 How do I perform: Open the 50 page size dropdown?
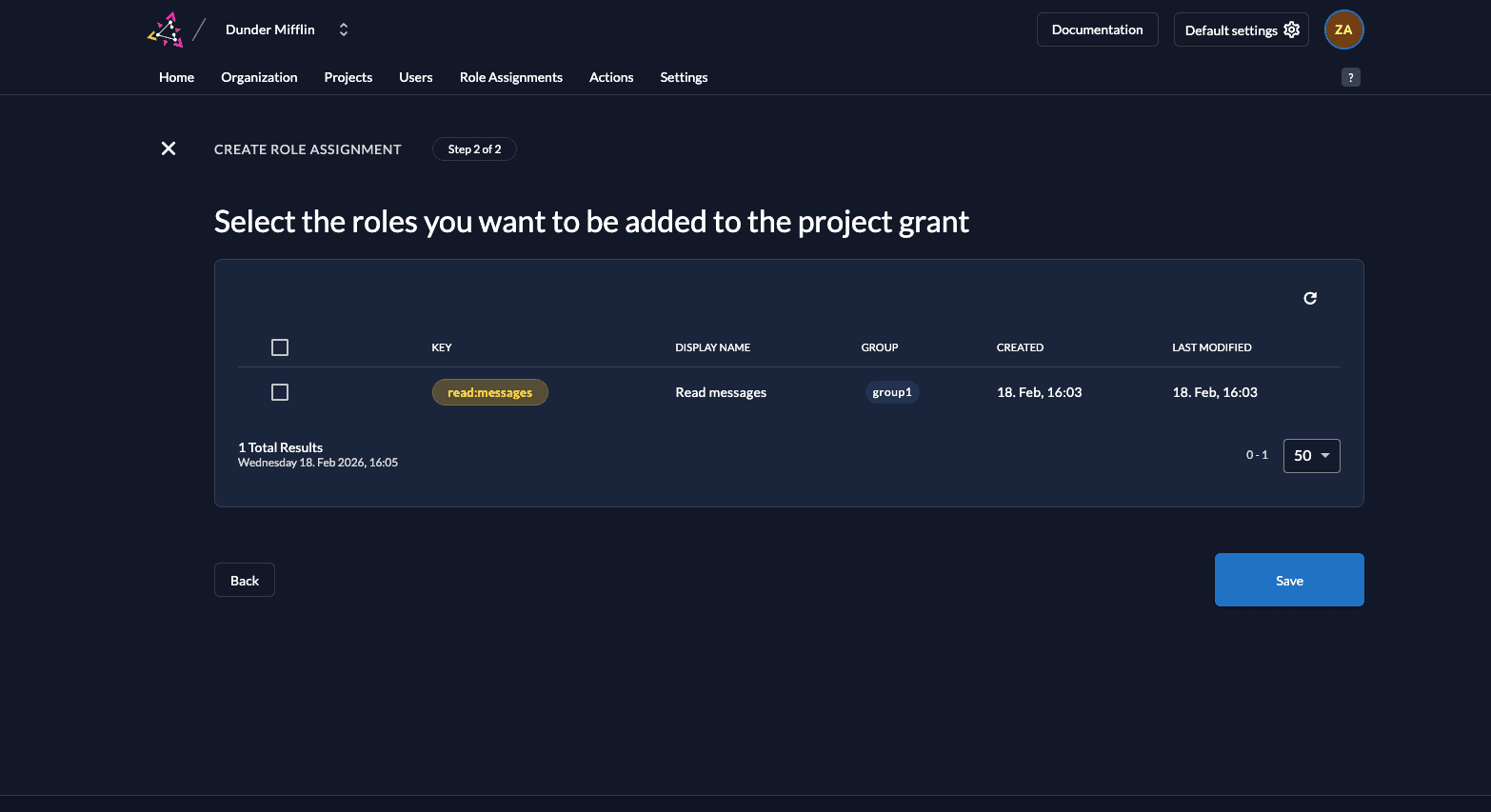pyautogui.click(x=1311, y=456)
